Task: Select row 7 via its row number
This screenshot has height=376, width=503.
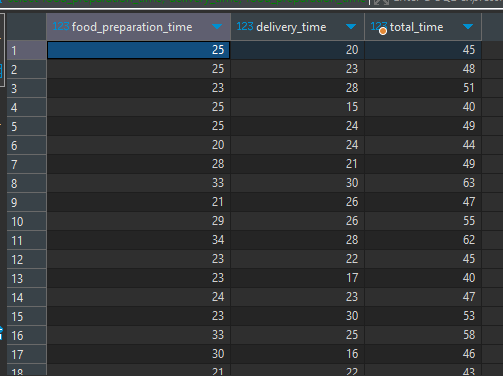Action: click(26, 164)
